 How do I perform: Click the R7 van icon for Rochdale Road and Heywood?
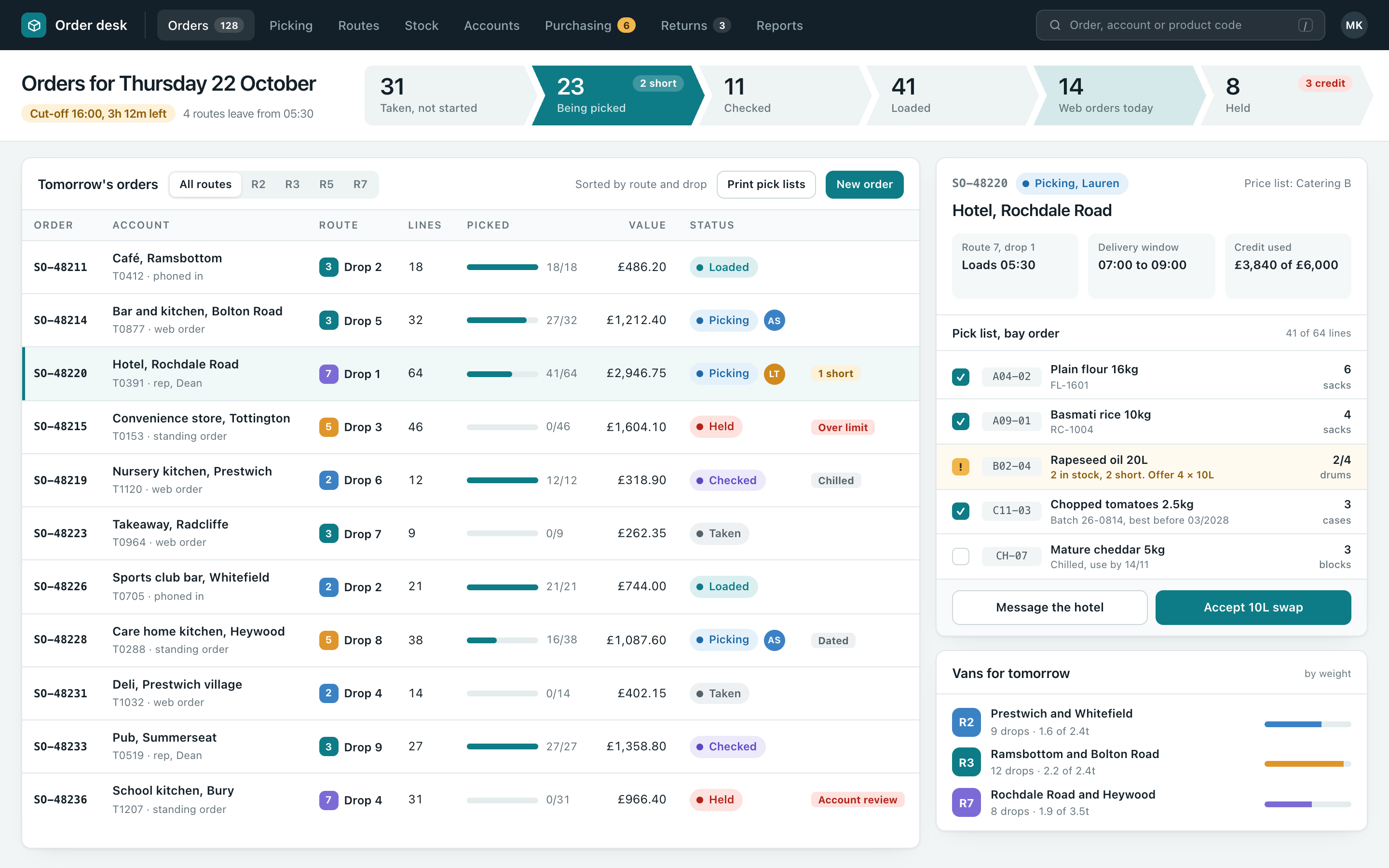coord(966,802)
